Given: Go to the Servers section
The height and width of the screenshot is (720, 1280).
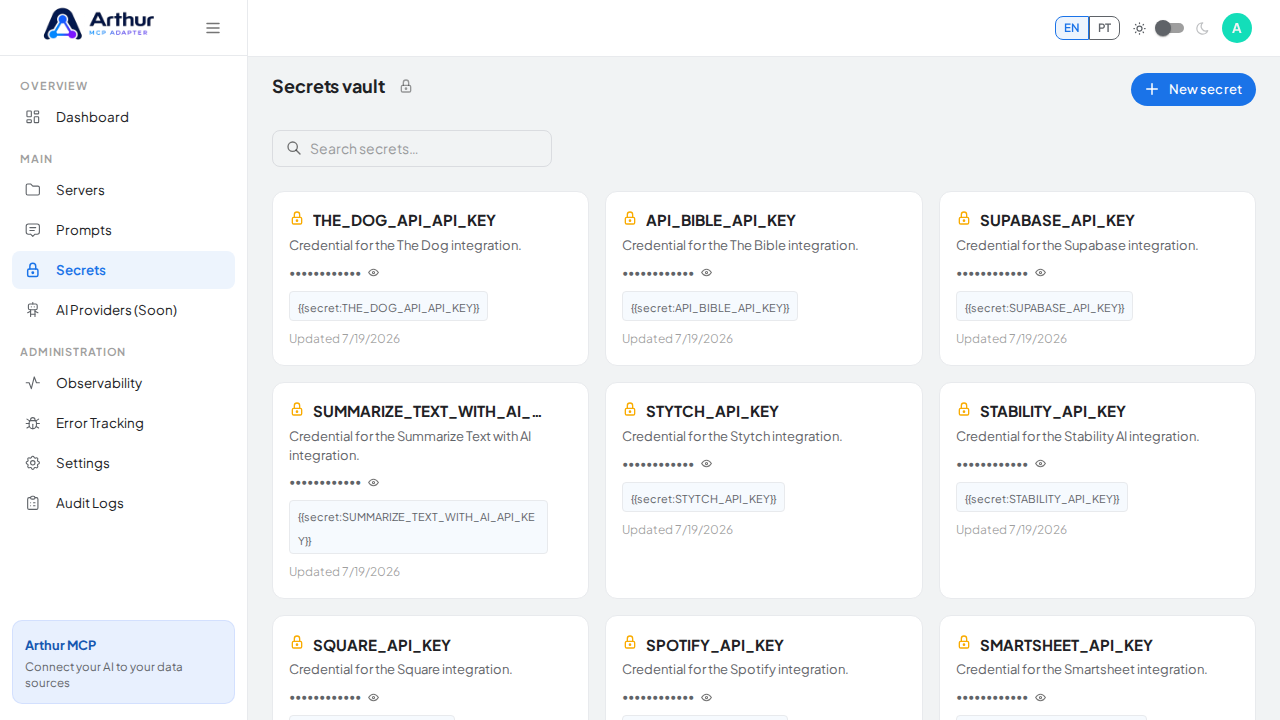Looking at the screenshot, I should [x=123, y=190].
